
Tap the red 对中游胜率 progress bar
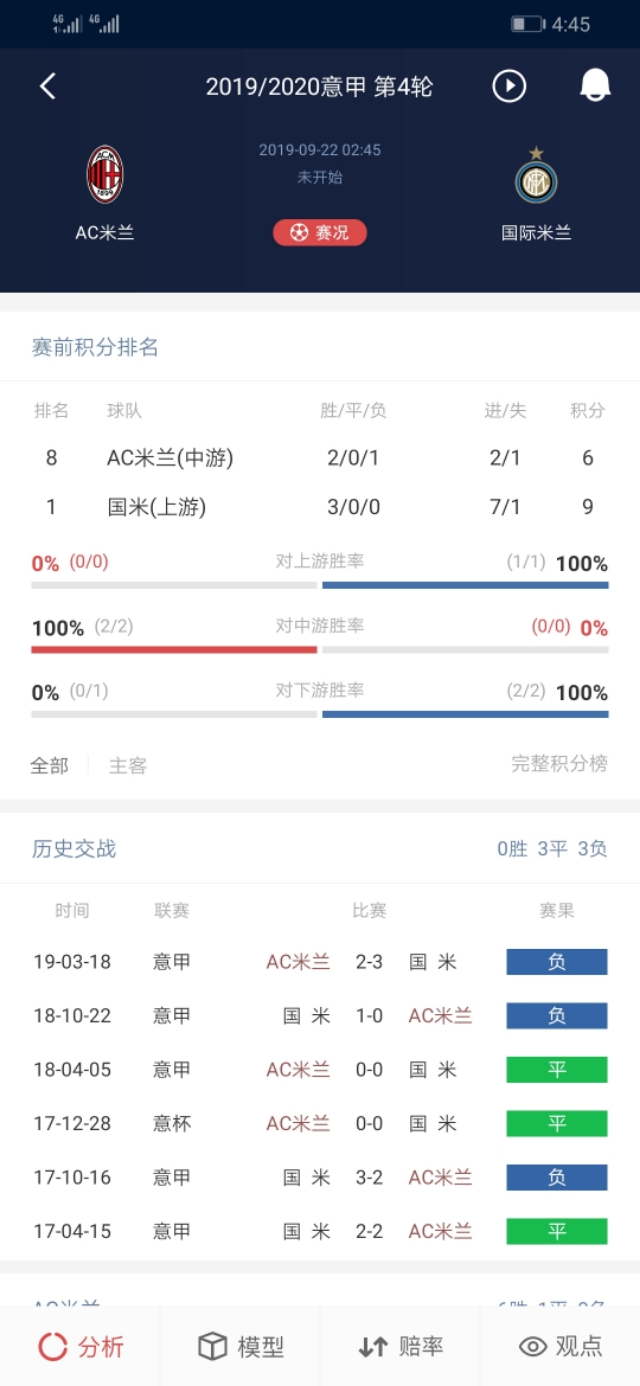click(x=172, y=649)
